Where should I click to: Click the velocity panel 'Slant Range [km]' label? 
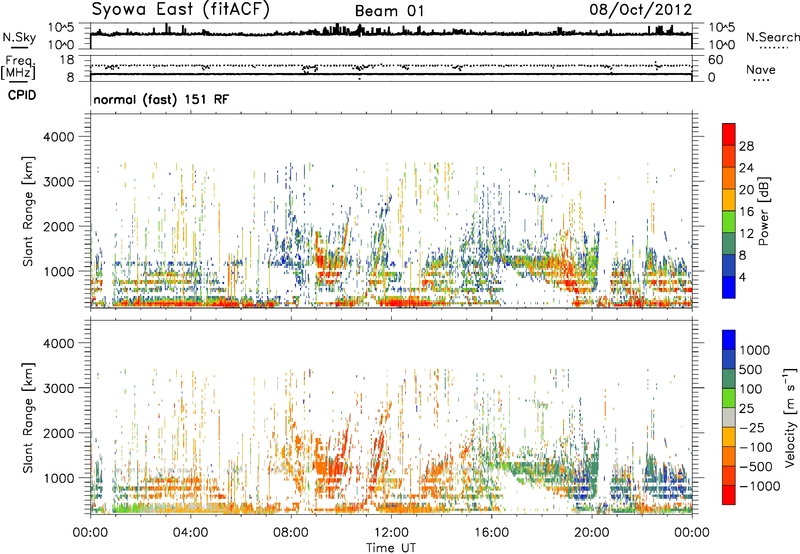tap(28, 418)
